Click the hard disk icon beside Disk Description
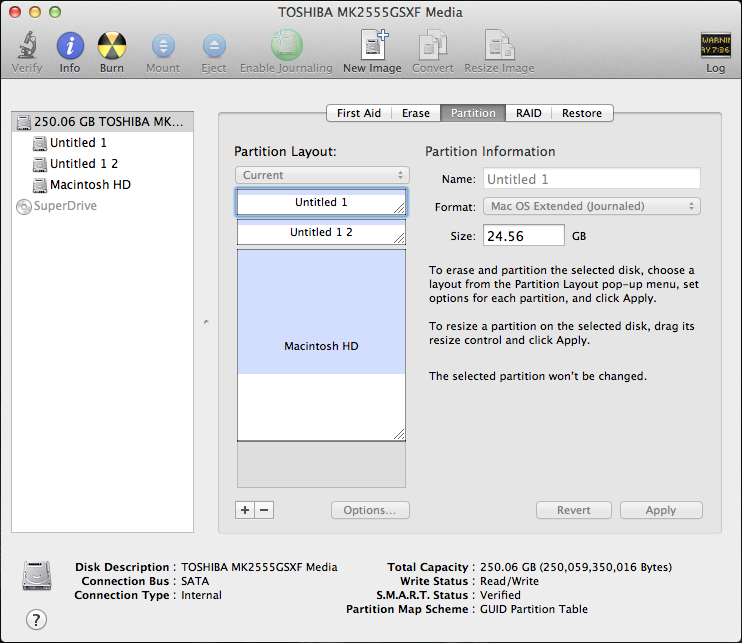 click(x=37, y=576)
